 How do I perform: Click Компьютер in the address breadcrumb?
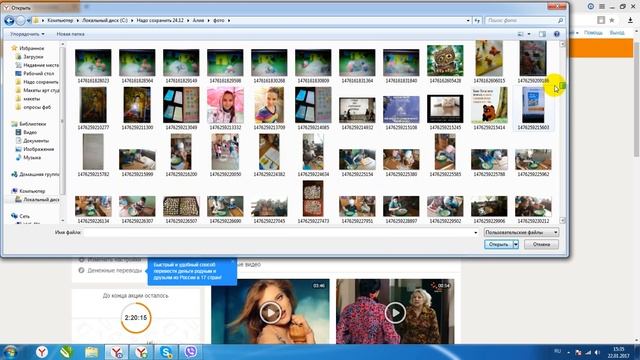(60, 20)
